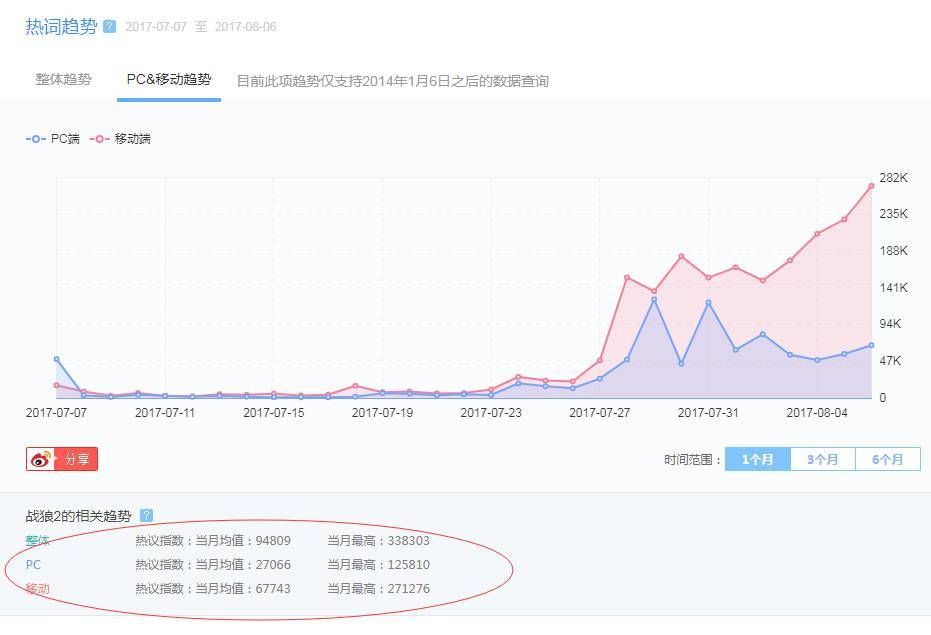Switch to the 整体趋势 tab
The image size is (931, 635).
63,80
